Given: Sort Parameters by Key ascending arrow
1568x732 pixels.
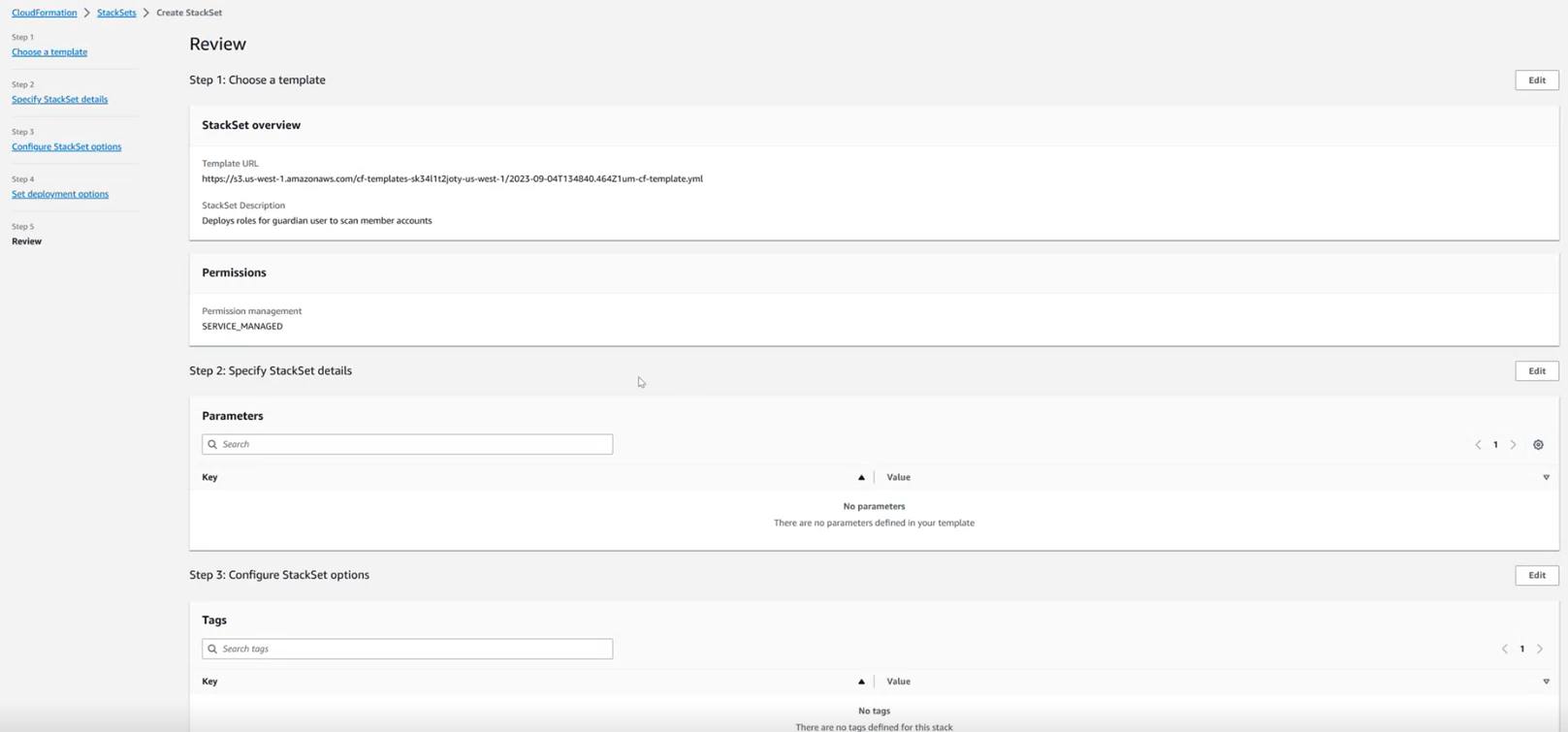Looking at the screenshot, I should 861,477.
